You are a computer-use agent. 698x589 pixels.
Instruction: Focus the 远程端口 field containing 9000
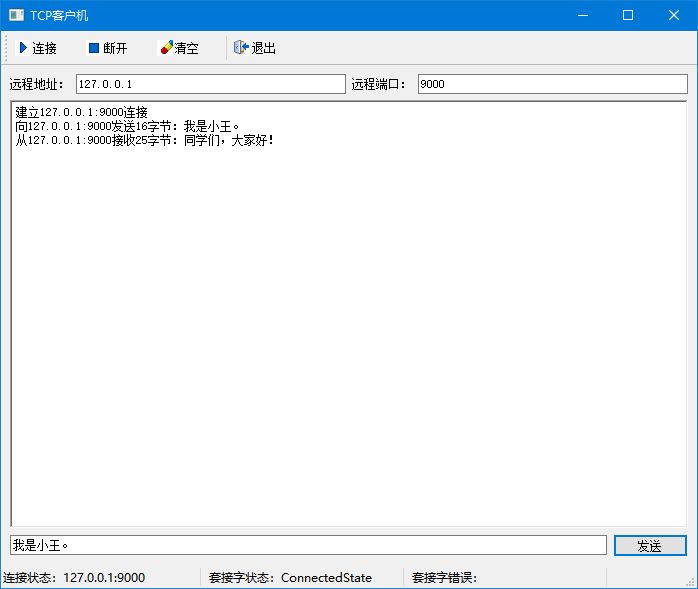pyautogui.click(x=552, y=84)
